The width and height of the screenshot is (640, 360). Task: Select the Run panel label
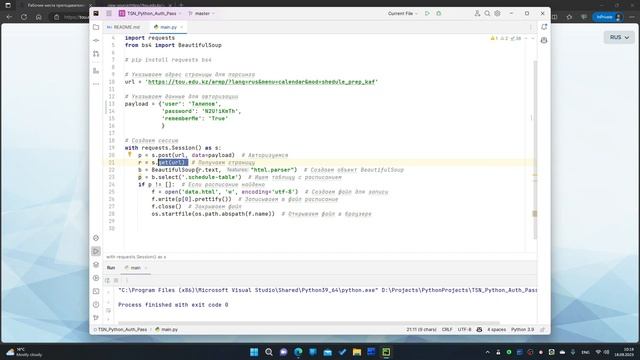pyautogui.click(x=111, y=268)
